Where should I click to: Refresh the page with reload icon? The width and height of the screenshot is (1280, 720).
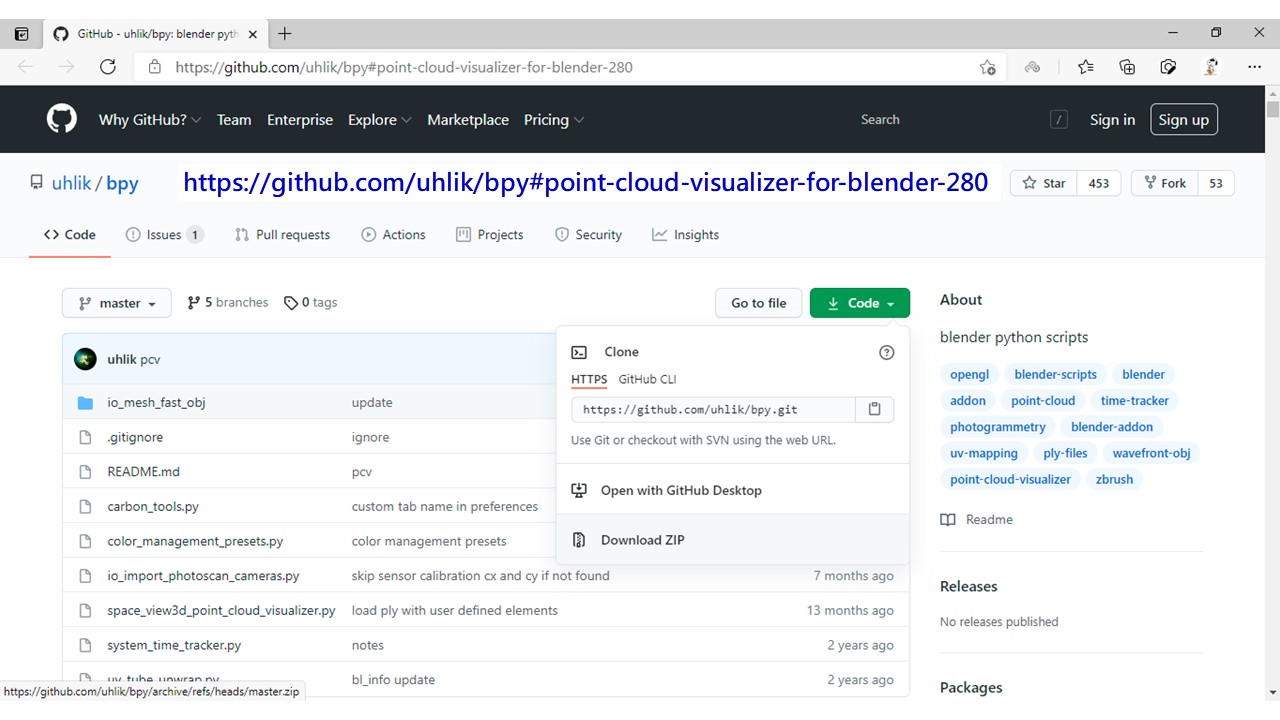pyautogui.click(x=108, y=67)
